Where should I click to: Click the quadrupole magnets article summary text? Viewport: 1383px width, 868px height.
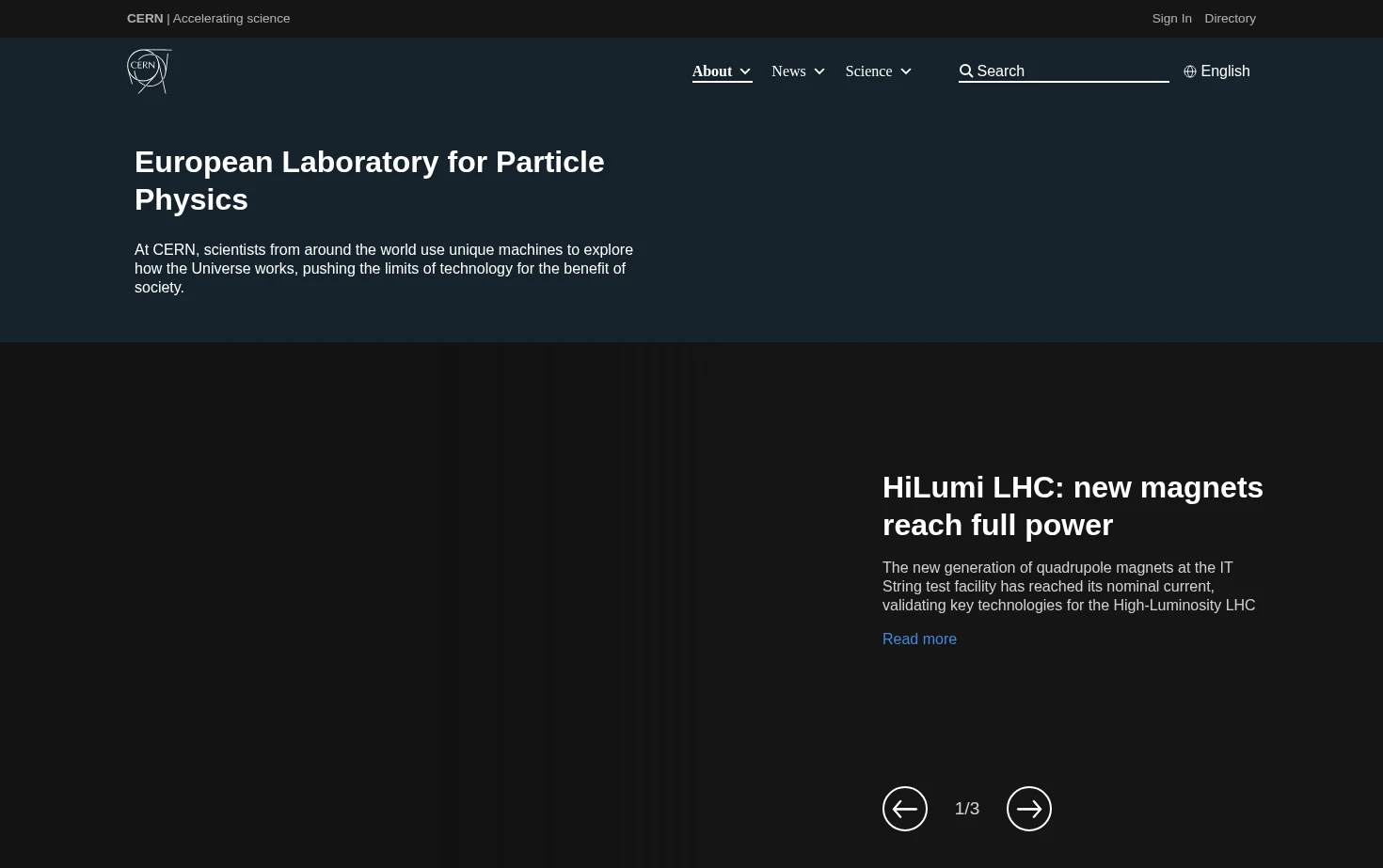coord(1069,587)
